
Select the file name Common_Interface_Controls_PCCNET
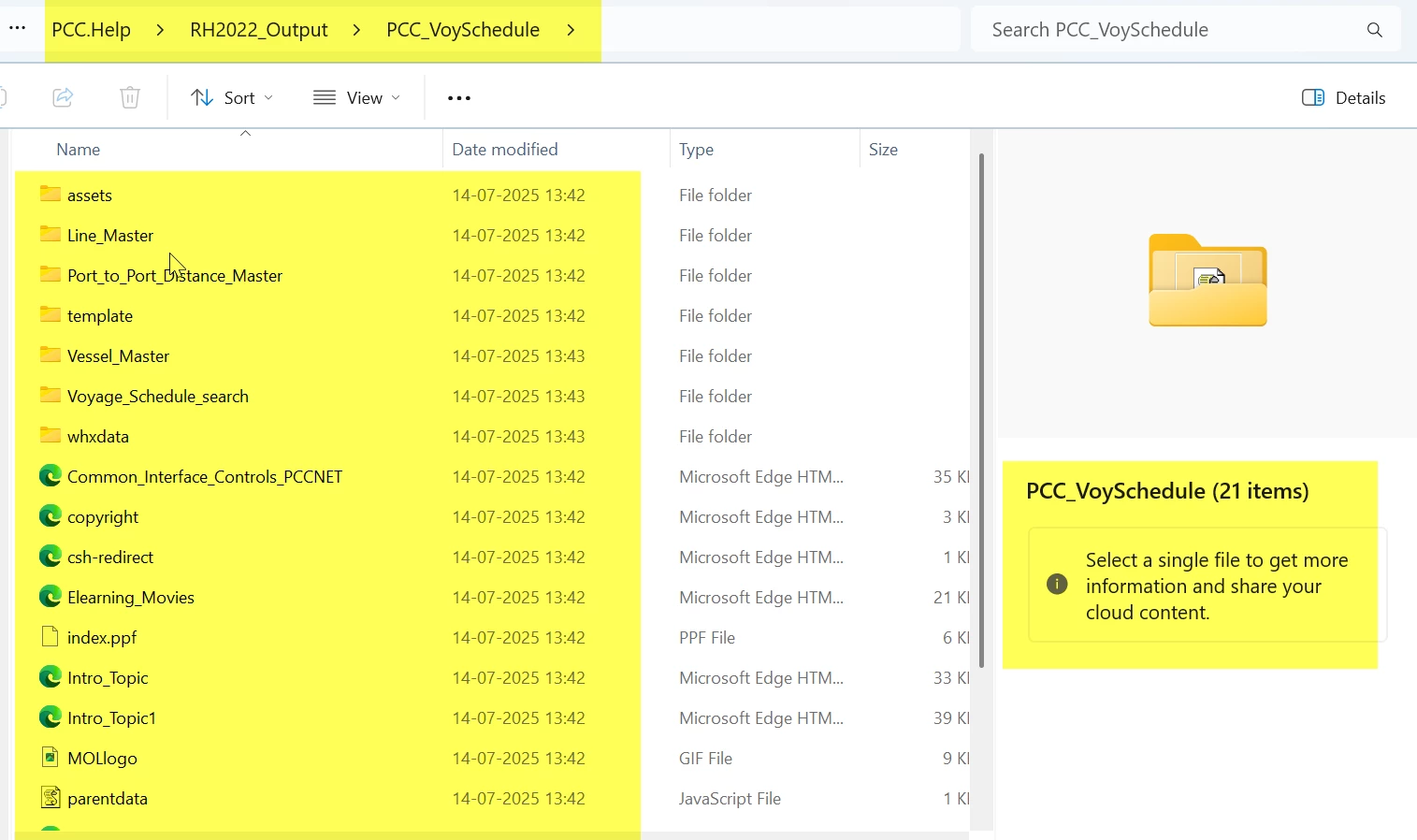(205, 476)
